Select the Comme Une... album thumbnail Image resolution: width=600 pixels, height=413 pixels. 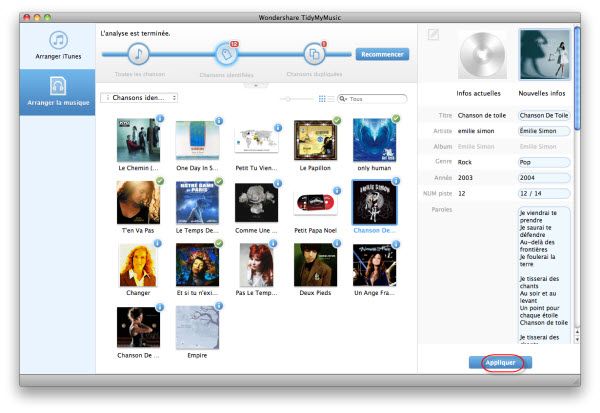click(x=256, y=202)
